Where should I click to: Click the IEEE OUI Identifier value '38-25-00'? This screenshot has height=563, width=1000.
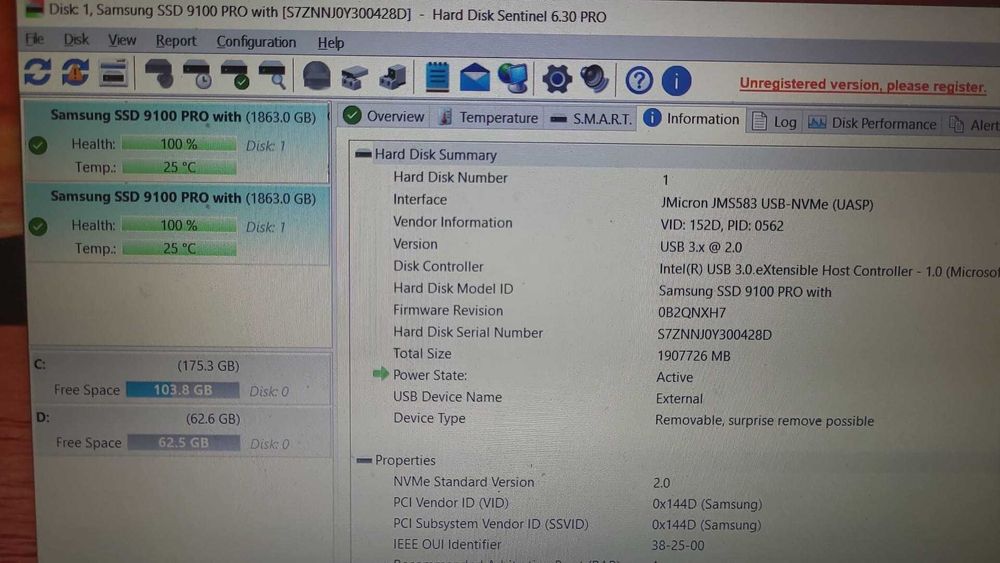tap(678, 545)
